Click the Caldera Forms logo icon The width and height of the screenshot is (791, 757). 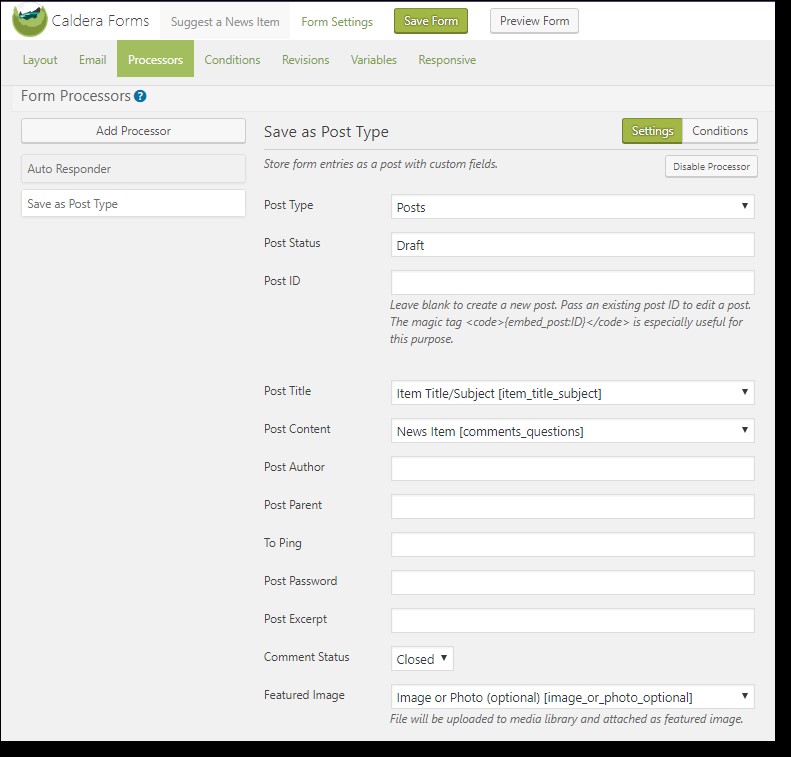point(29,21)
